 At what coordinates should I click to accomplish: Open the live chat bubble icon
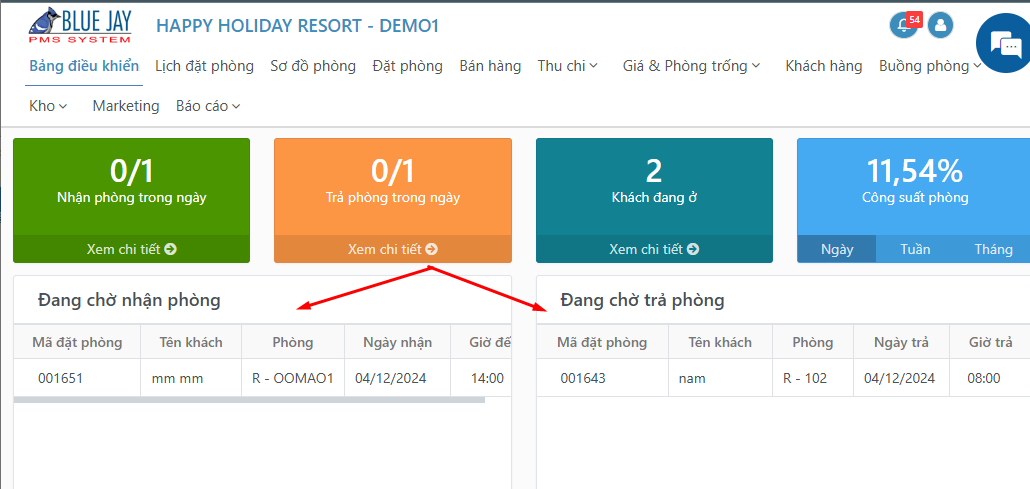coord(1005,43)
